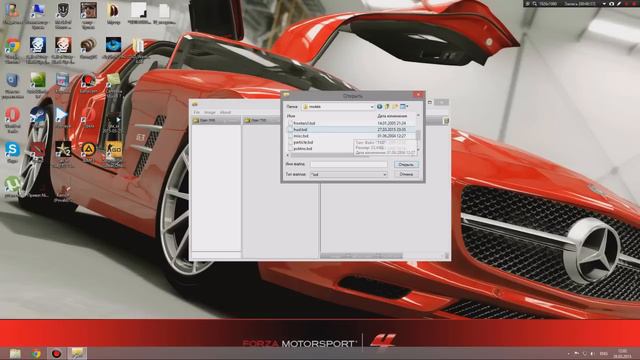The height and width of the screenshot is (360, 640).
Task: Open yellow star game shortcut on desktop
Action: pos(63,150)
